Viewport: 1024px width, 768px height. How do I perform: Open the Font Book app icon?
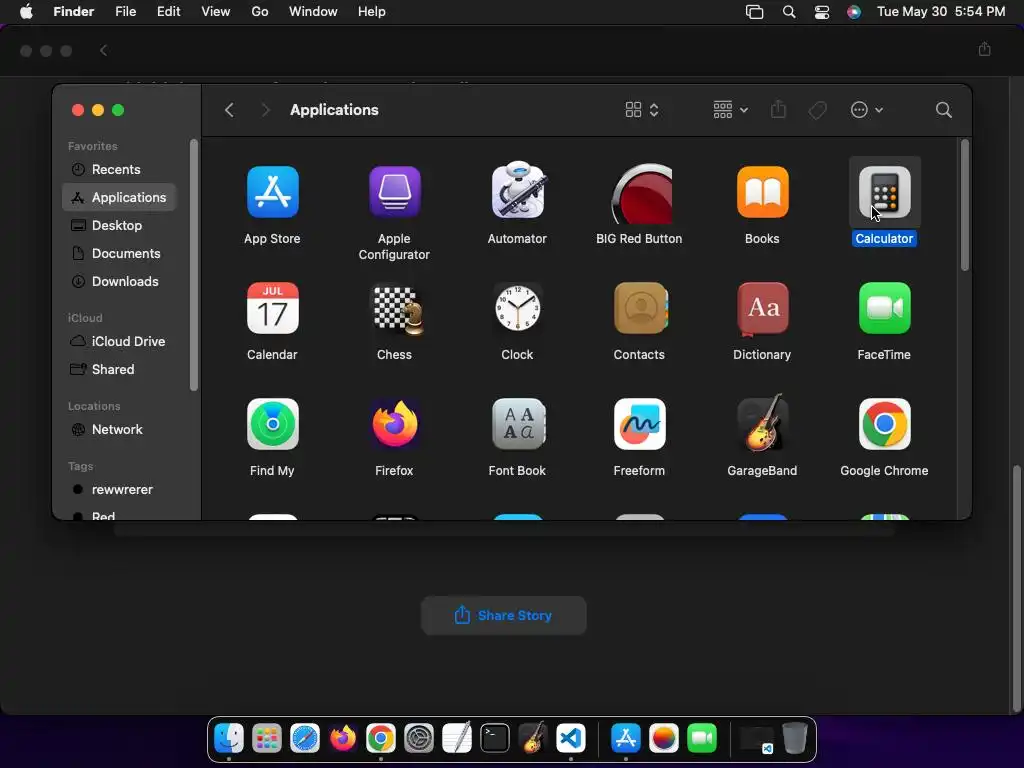pos(517,424)
